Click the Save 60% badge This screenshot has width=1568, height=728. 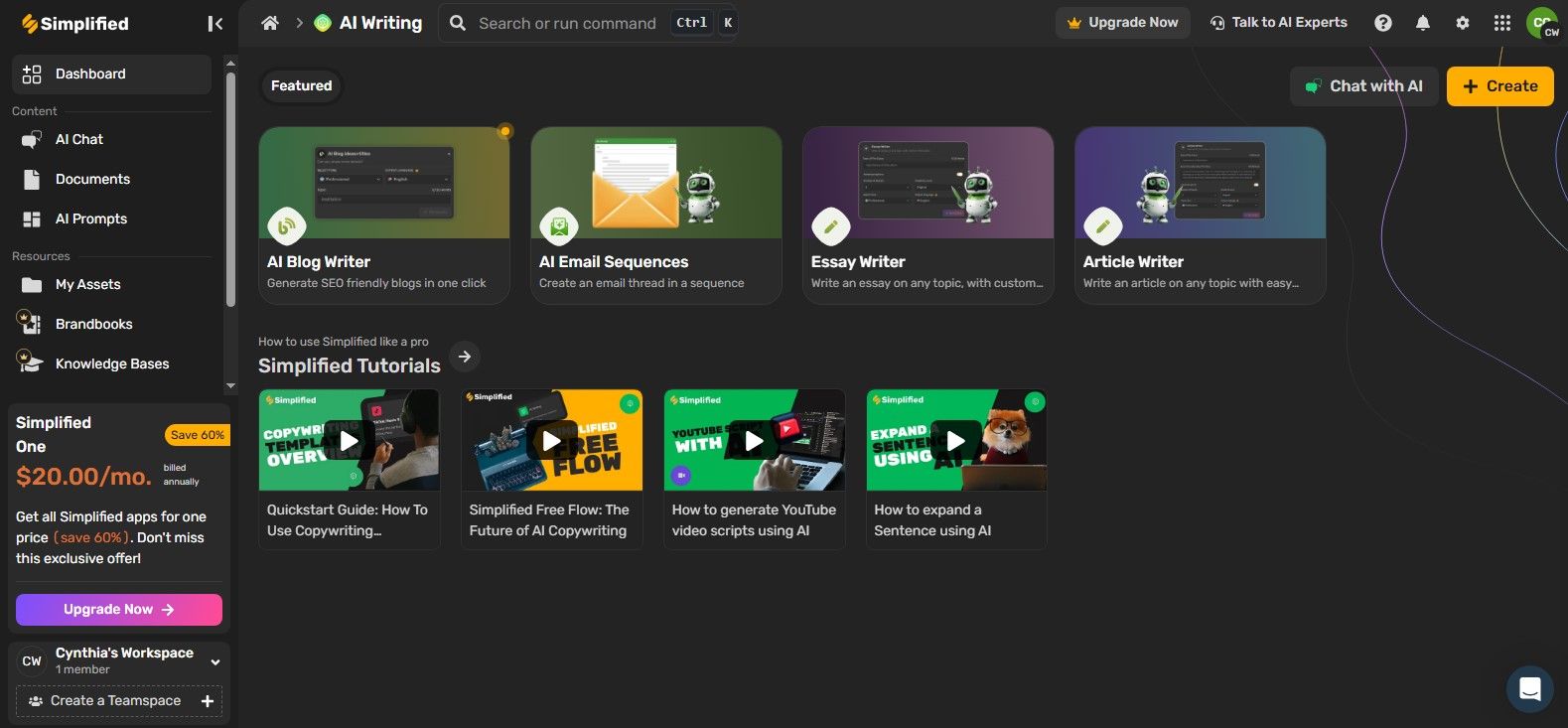tap(197, 435)
